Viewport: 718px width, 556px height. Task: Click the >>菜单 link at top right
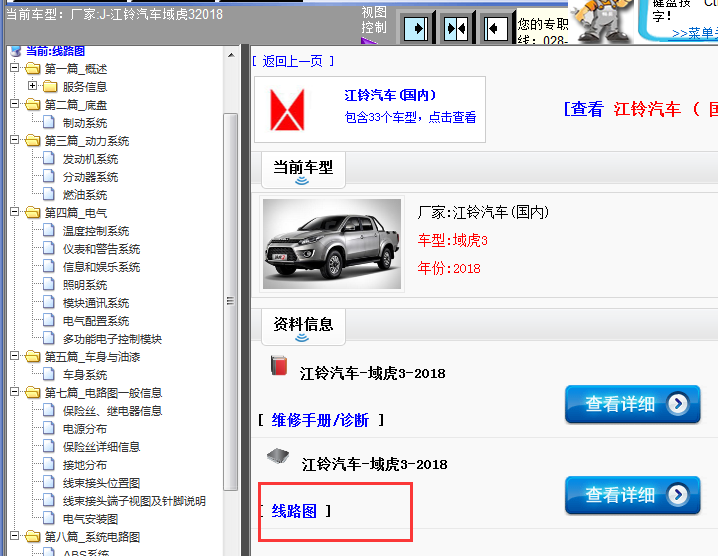[x=695, y=33]
